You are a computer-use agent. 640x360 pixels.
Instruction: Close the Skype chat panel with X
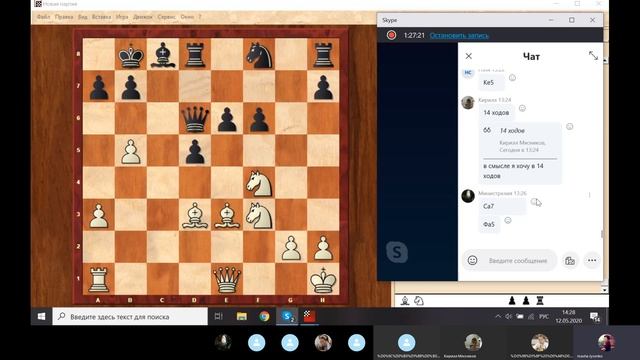[469, 56]
